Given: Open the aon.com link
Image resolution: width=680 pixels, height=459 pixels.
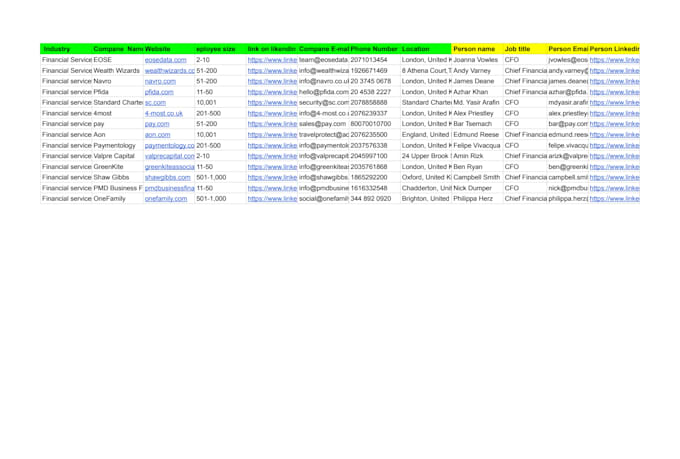Looking at the screenshot, I should [x=157, y=134].
